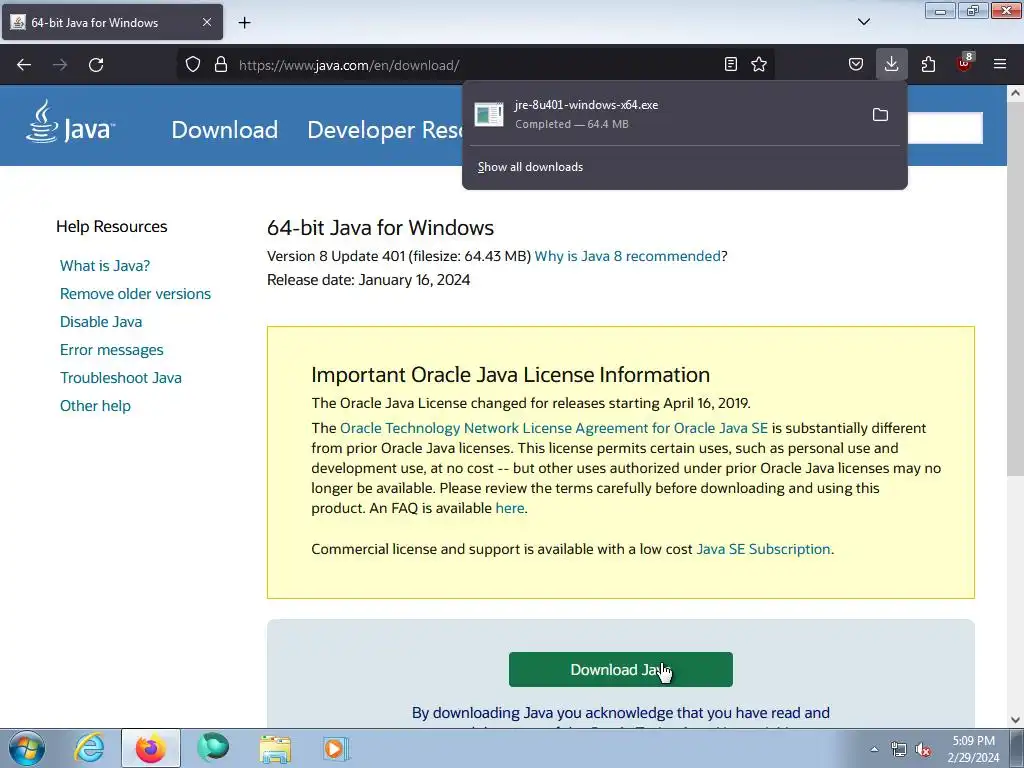Click the Java logo in header
Screen dimensions: 1024x768
click(x=70, y=122)
